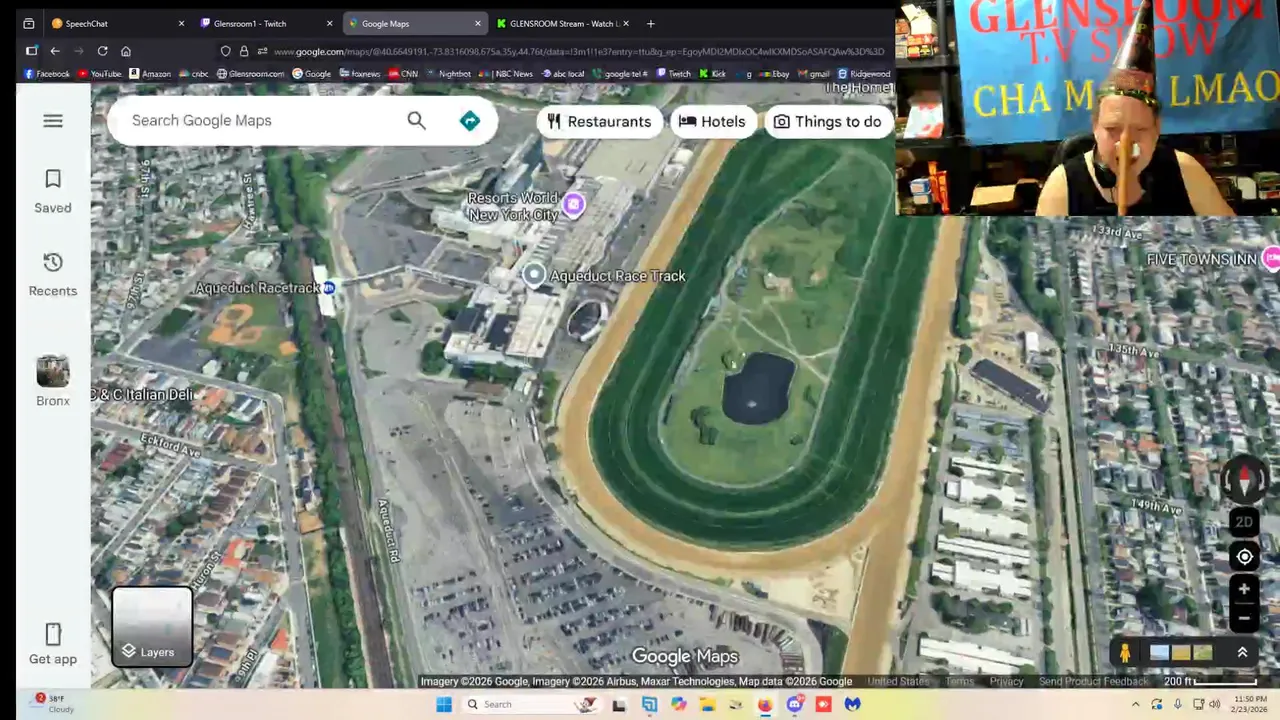Reset map with the compass control
The width and height of the screenshot is (1280, 720).
pos(1244,481)
